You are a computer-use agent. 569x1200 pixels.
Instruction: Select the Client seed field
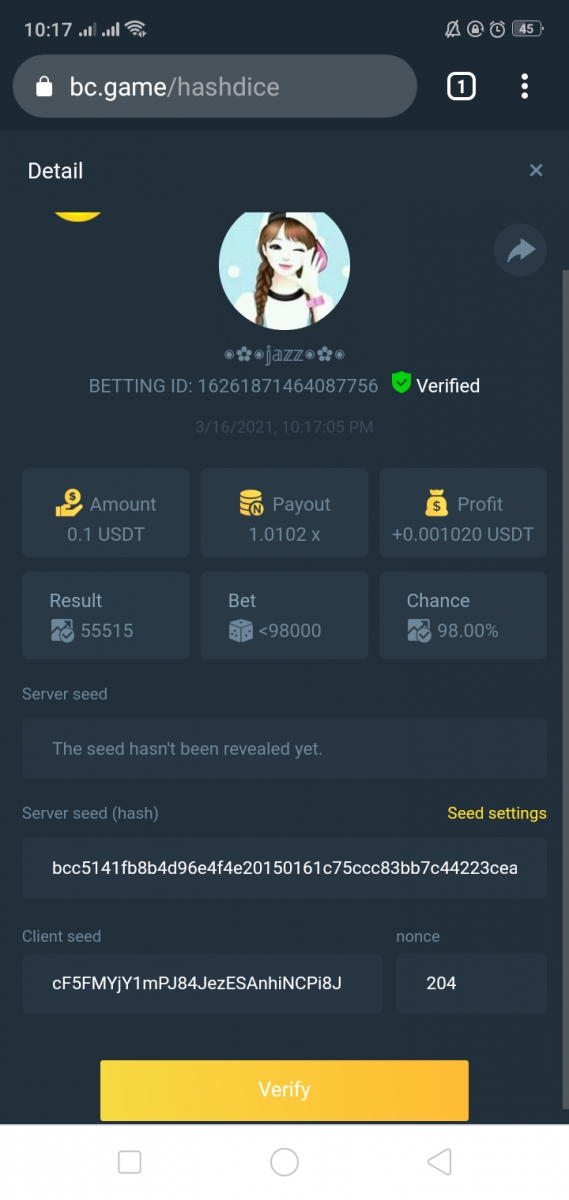[203, 983]
